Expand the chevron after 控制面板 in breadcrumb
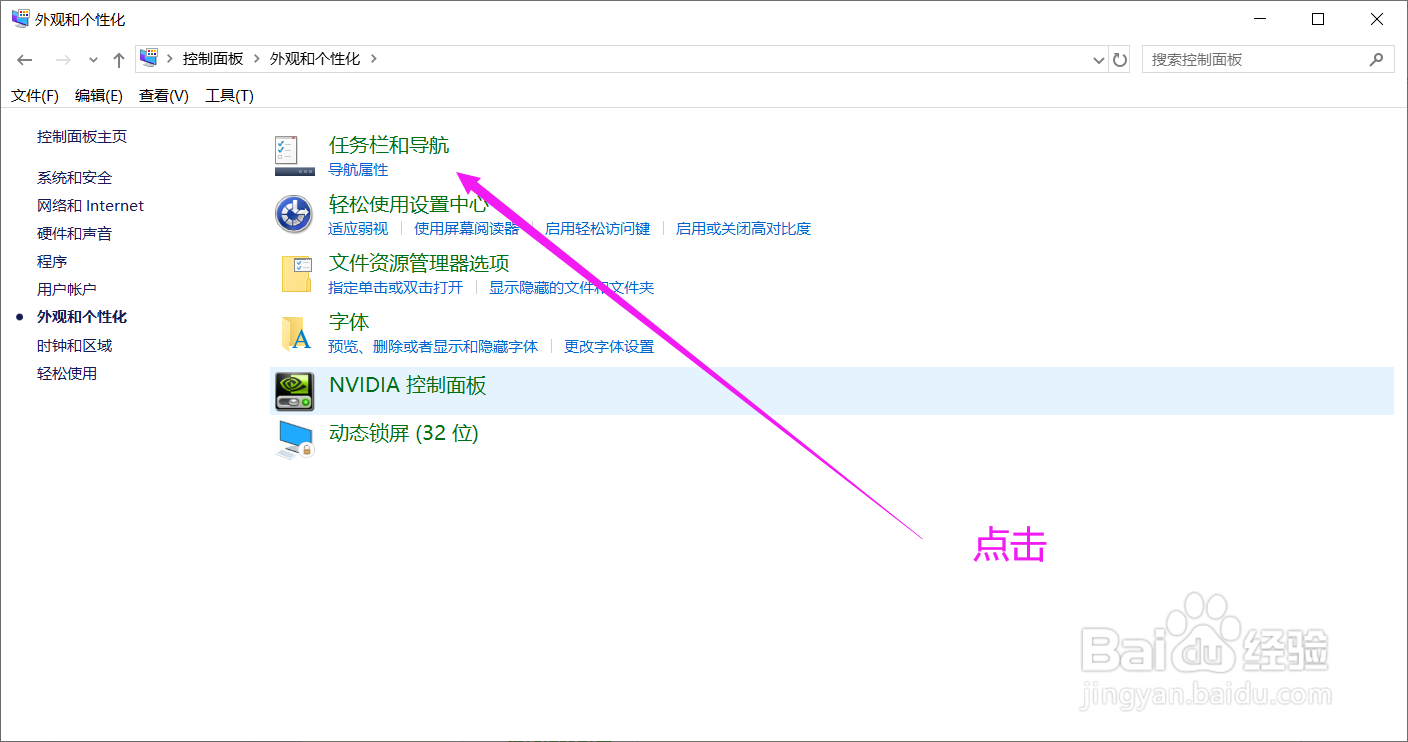The image size is (1408, 742). tap(257, 59)
